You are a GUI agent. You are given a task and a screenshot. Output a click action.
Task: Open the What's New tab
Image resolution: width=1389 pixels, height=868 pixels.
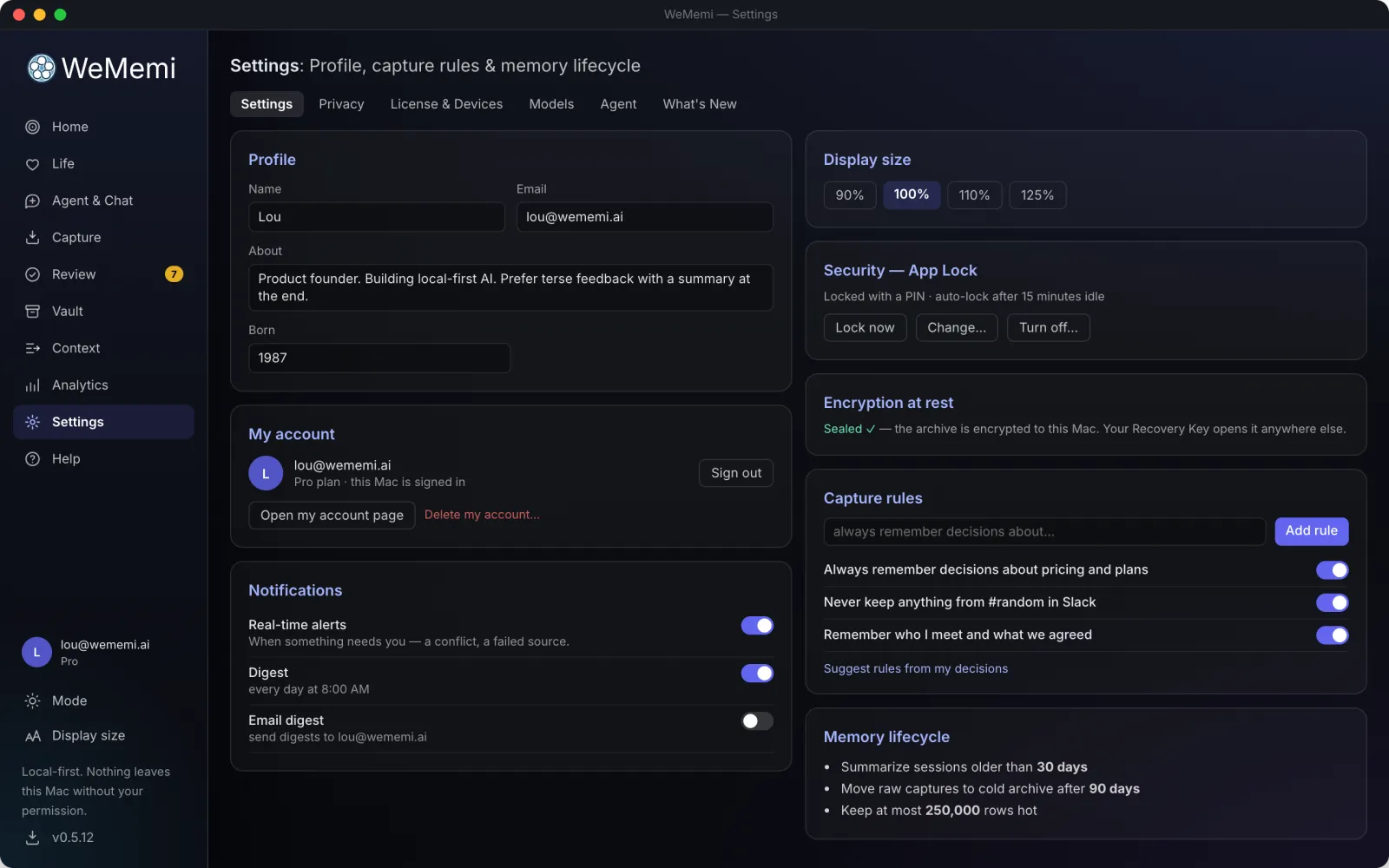pyautogui.click(x=700, y=104)
